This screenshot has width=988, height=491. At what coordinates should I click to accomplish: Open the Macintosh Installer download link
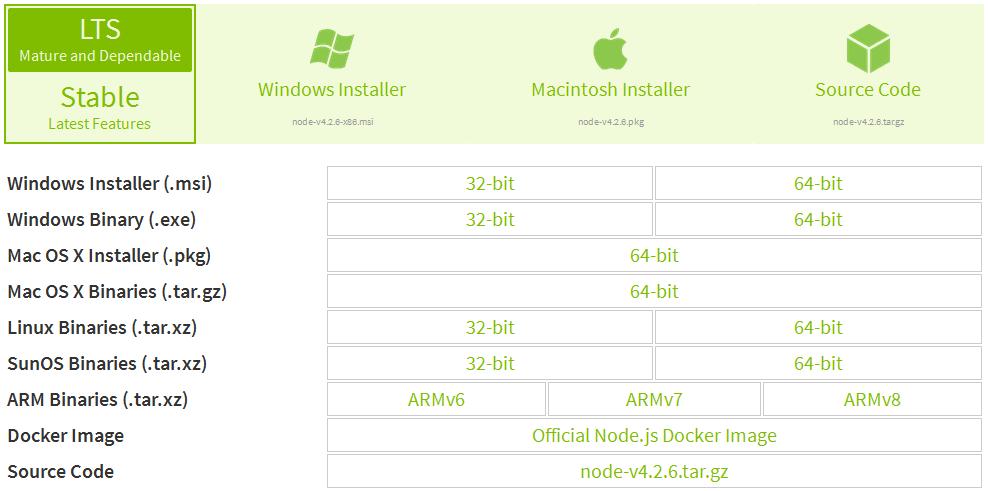610,90
